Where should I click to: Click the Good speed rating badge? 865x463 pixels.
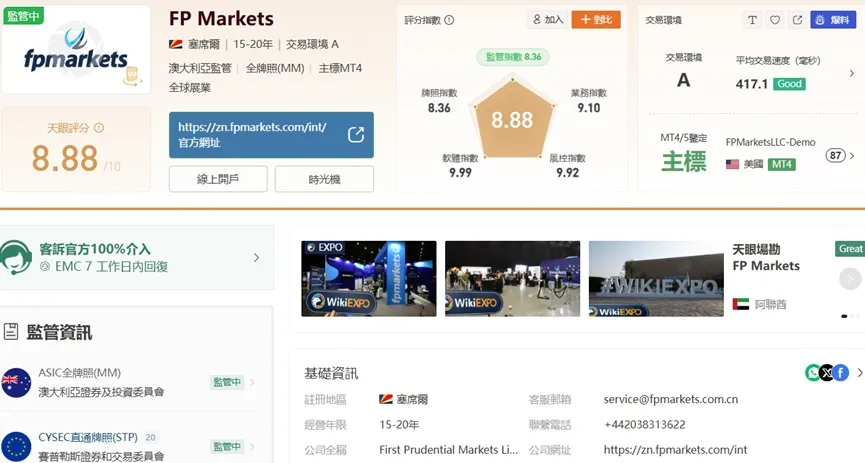[789, 84]
